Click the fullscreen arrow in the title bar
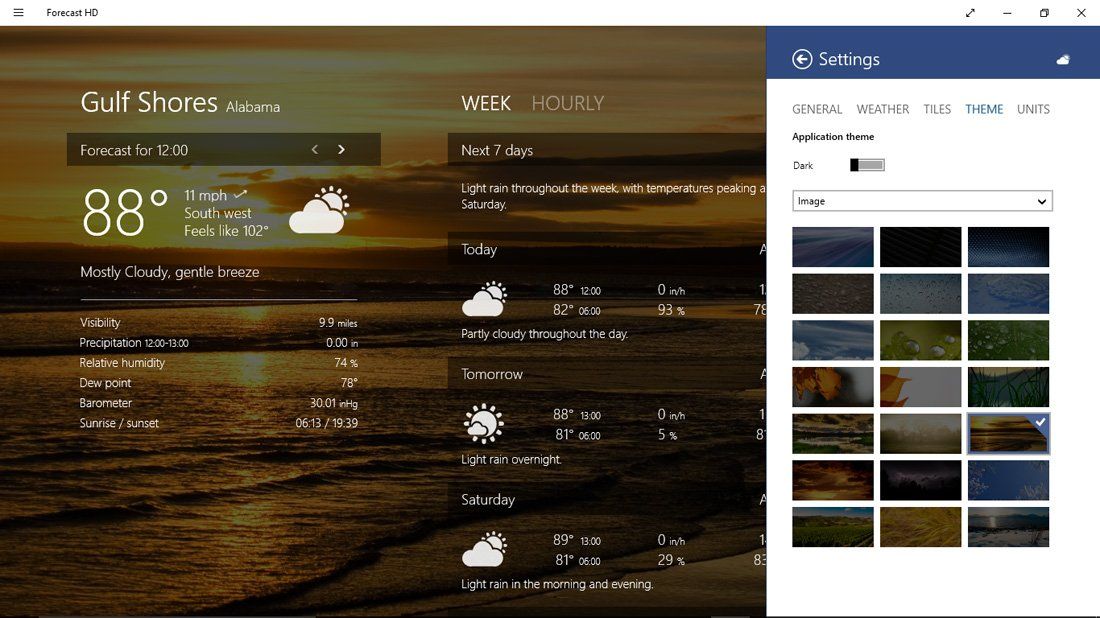The width and height of the screenshot is (1100, 618). coord(969,13)
